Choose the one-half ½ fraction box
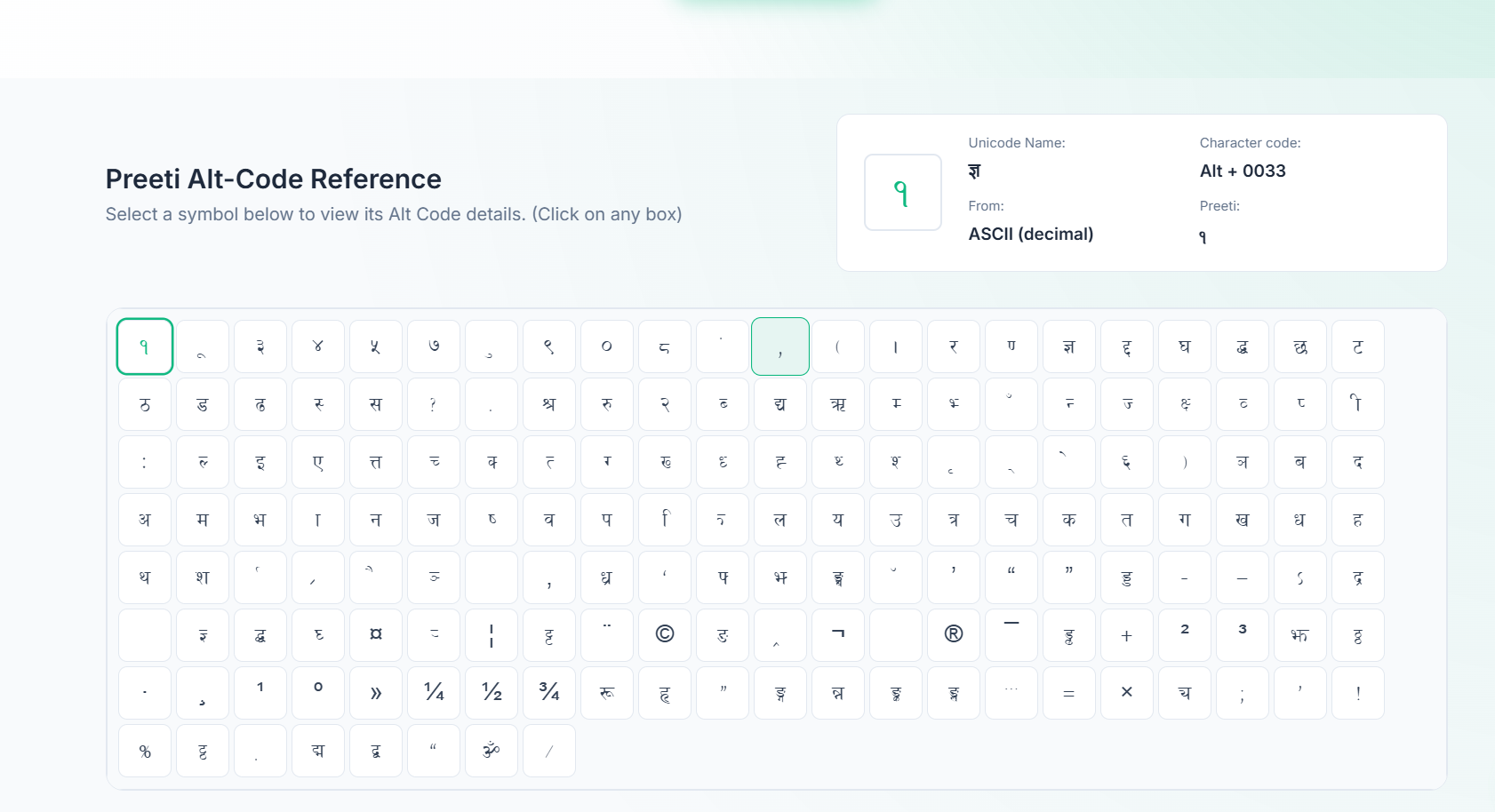Screen dimensions: 1495x812 [x=492, y=692]
